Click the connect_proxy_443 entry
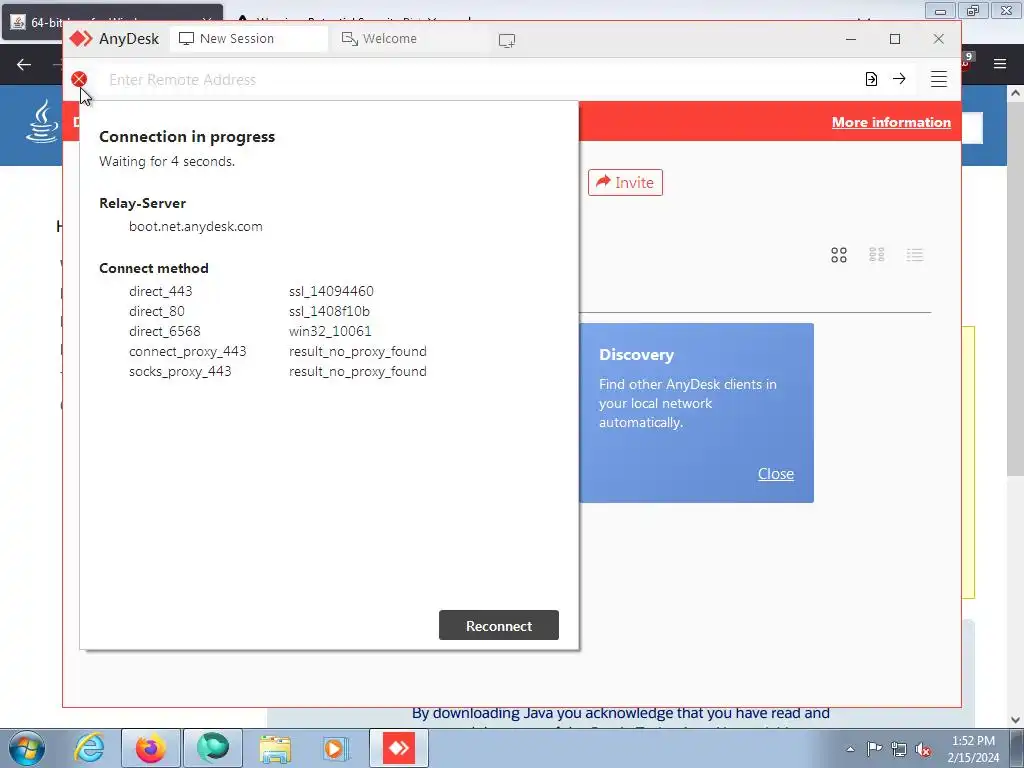1024x768 pixels. tap(187, 351)
